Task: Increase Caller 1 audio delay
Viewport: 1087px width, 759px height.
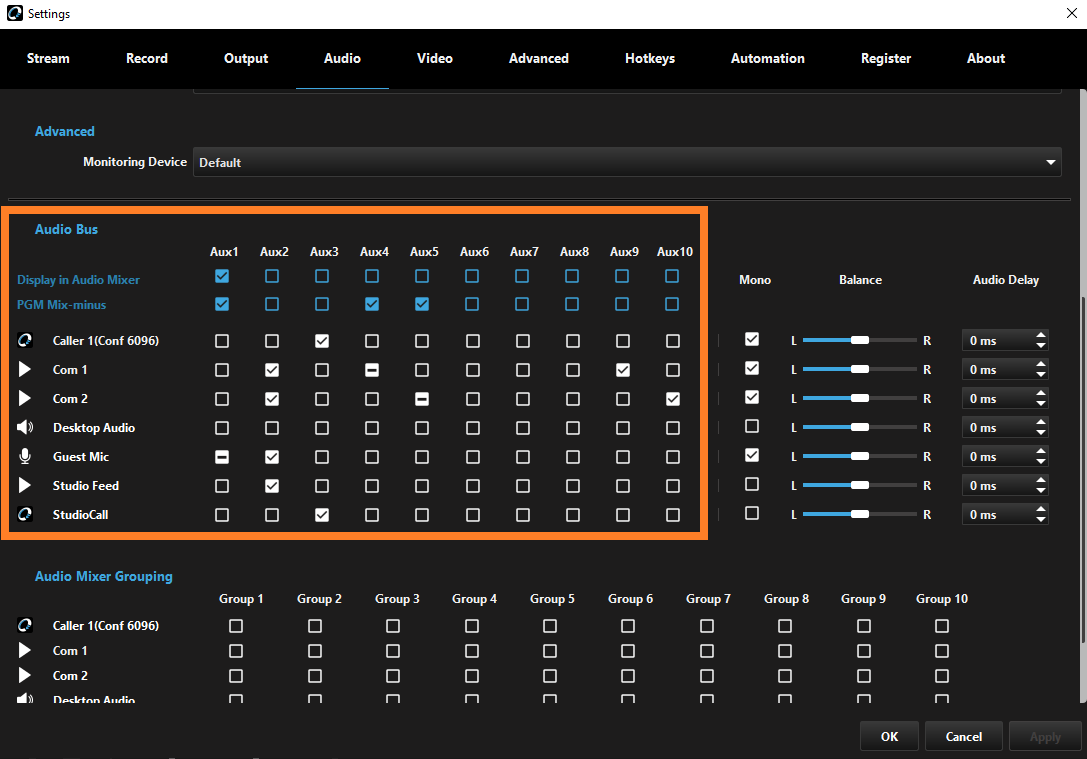Action: [x=1041, y=335]
